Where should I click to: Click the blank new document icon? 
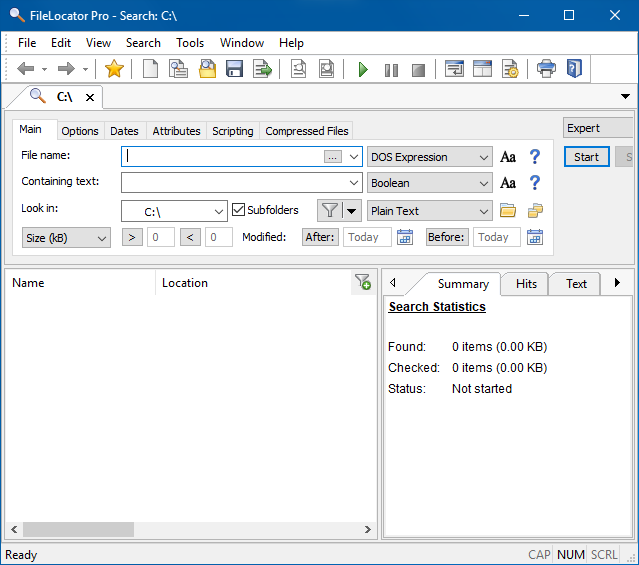click(x=150, y=69)
